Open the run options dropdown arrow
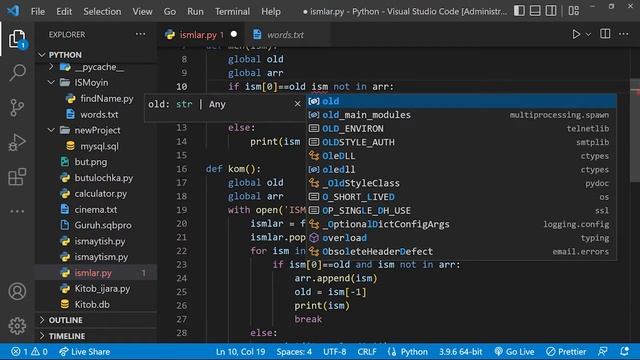The width and height of the screenshot is (640, 360). pos(588,35)
